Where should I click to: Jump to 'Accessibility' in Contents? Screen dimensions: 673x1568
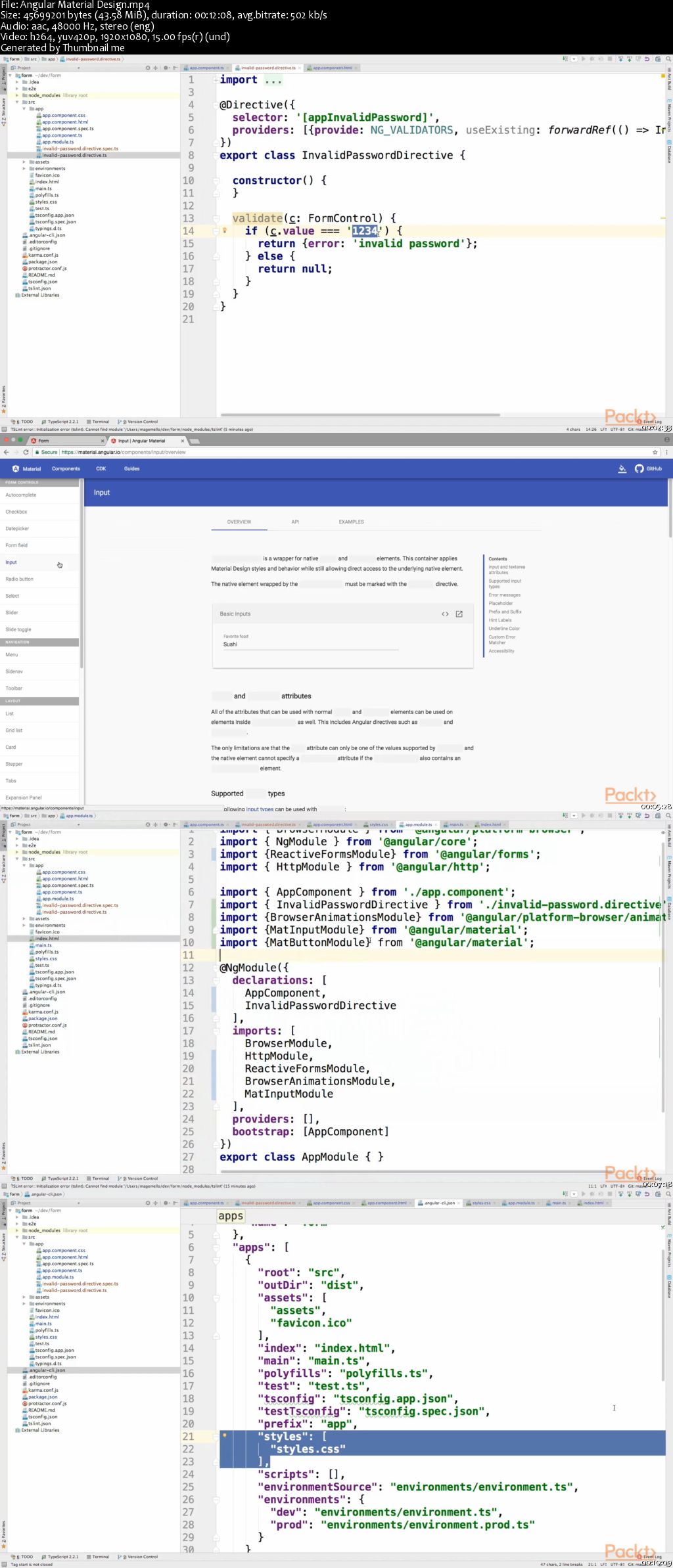click(x=501, y=651)
